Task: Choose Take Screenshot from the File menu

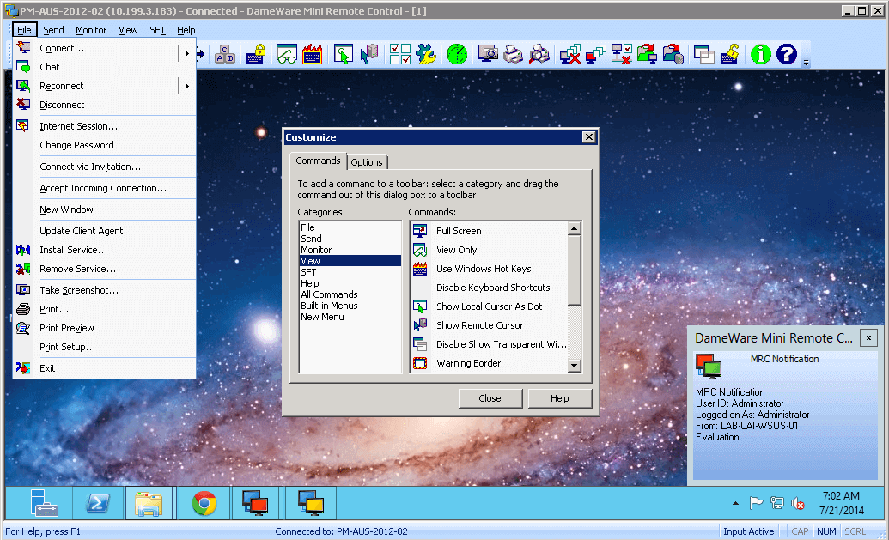Action: 104,290
